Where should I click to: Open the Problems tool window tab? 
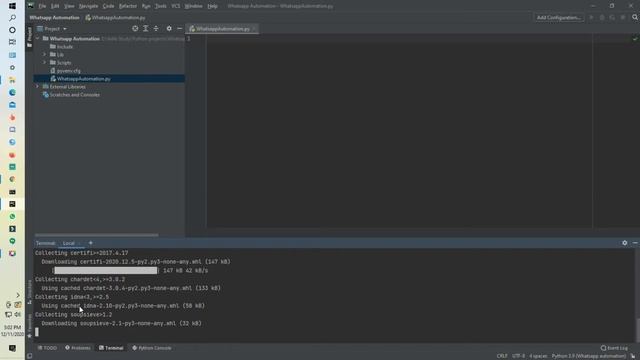(78, 348)
